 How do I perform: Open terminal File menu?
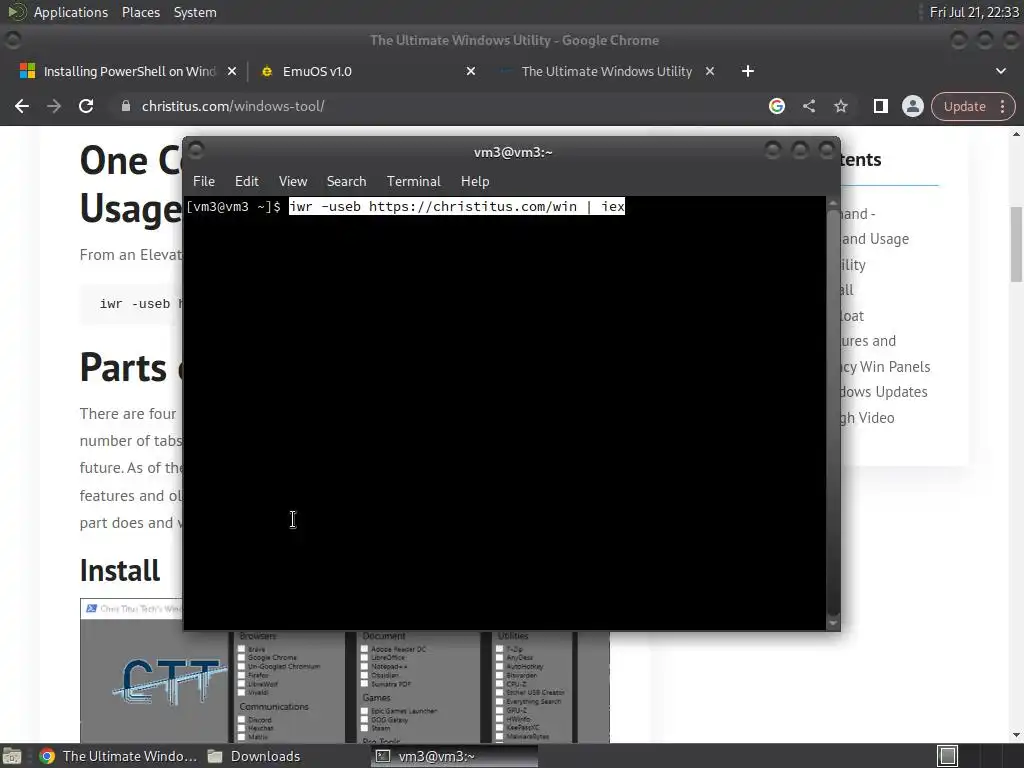pos(204,182)
